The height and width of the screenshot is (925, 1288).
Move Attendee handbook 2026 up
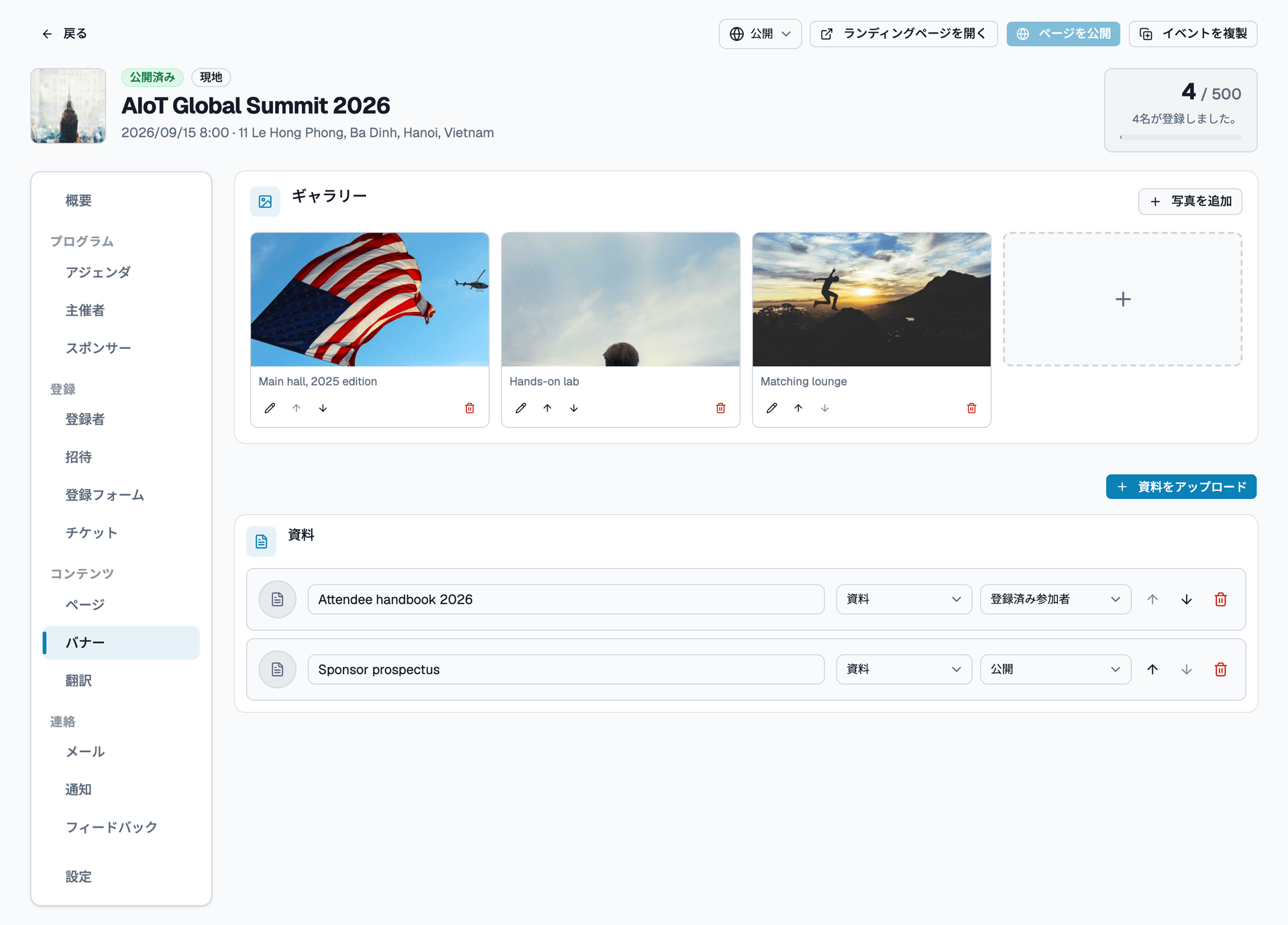(x=1152, y=599)
